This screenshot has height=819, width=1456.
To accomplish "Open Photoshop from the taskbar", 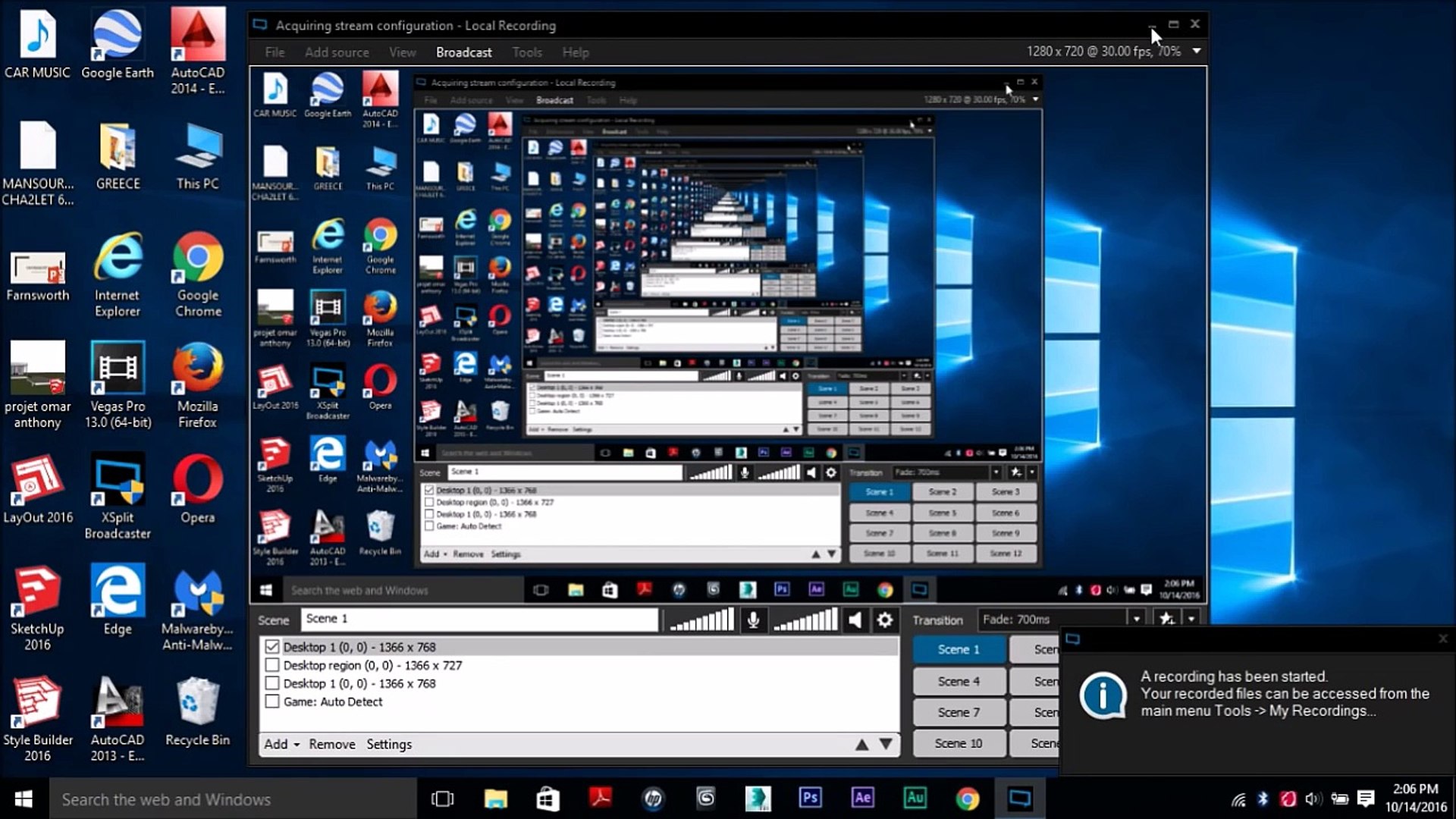I will click(x=810, y=799).
